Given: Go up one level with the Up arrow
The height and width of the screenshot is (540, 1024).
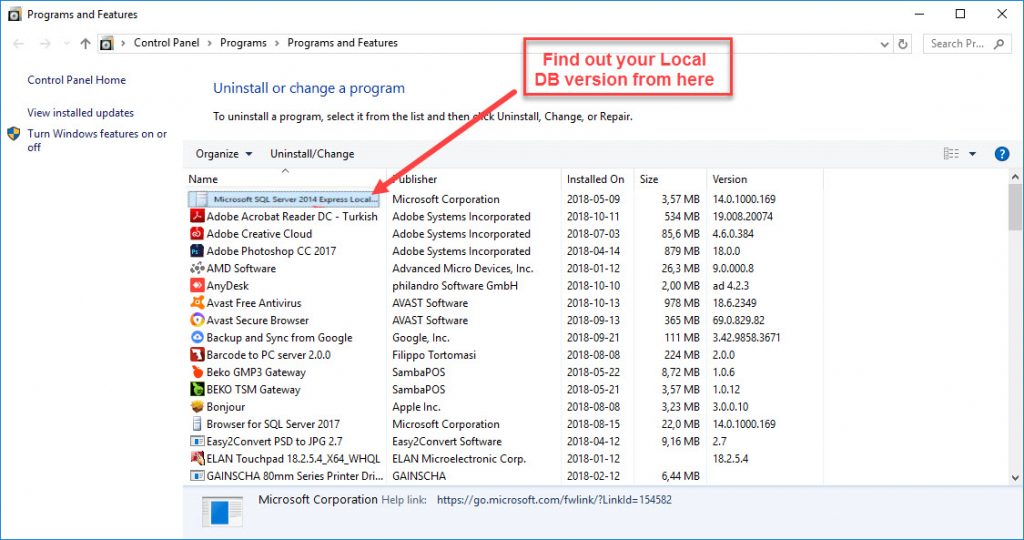Looking at the screenshot, I should (85, 44).
